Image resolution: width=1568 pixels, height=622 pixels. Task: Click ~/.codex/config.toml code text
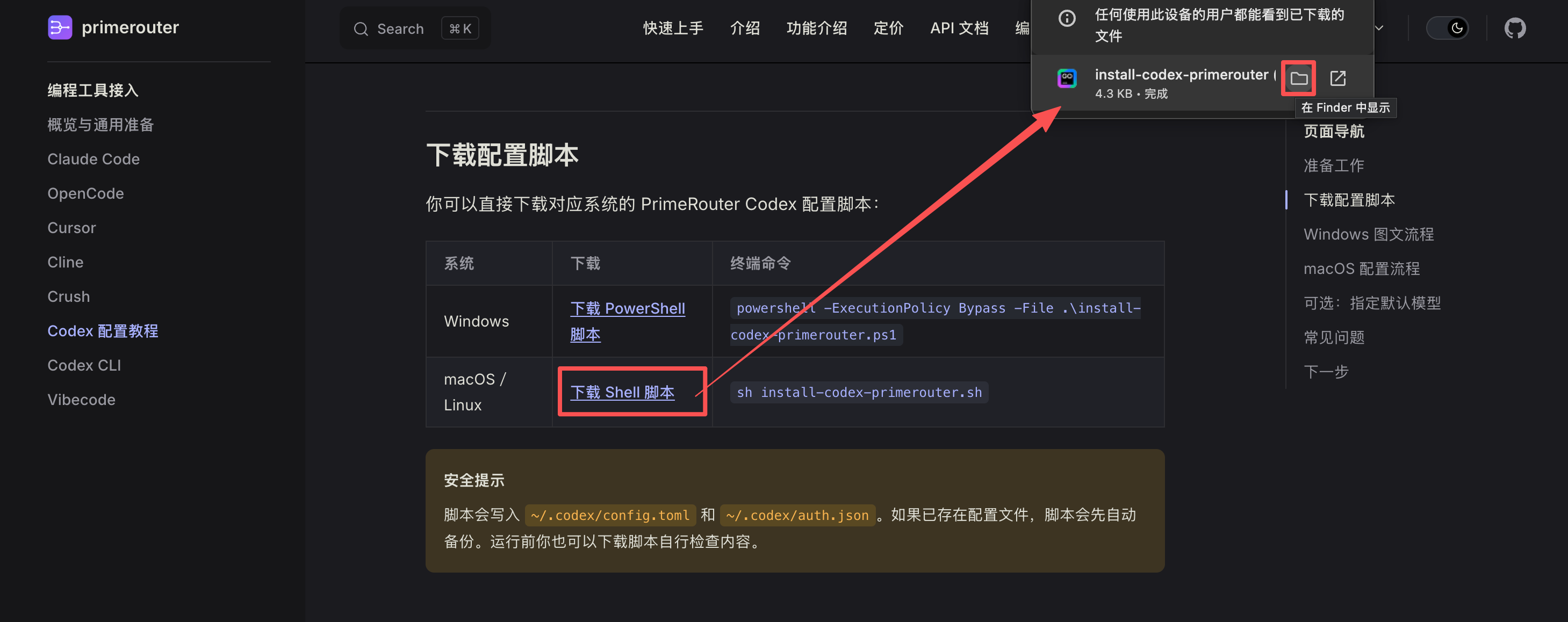coord(609,515)
